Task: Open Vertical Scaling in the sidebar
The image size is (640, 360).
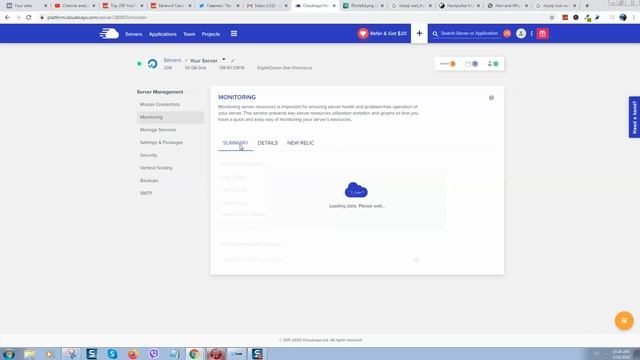Action: pos(156,168)
